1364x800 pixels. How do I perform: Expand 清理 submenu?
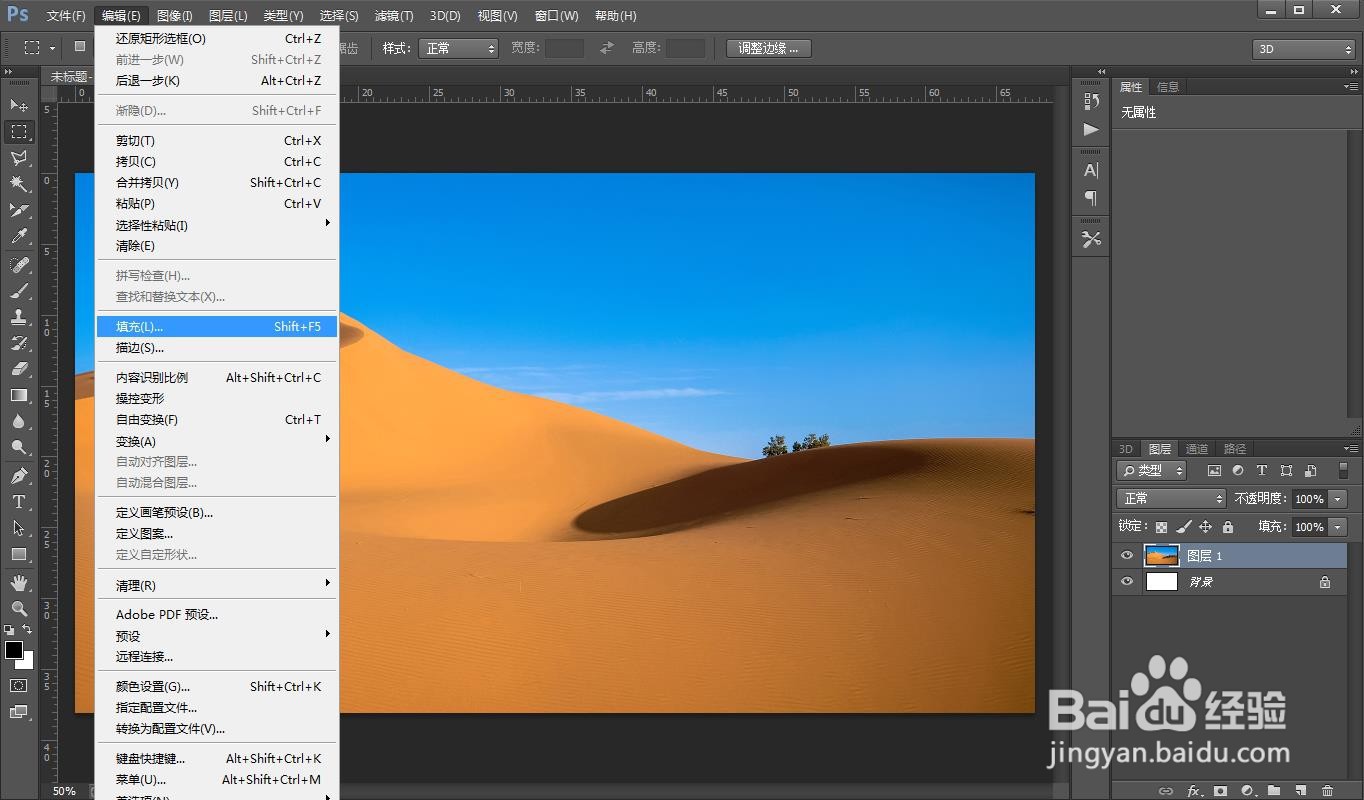point(217,585)
